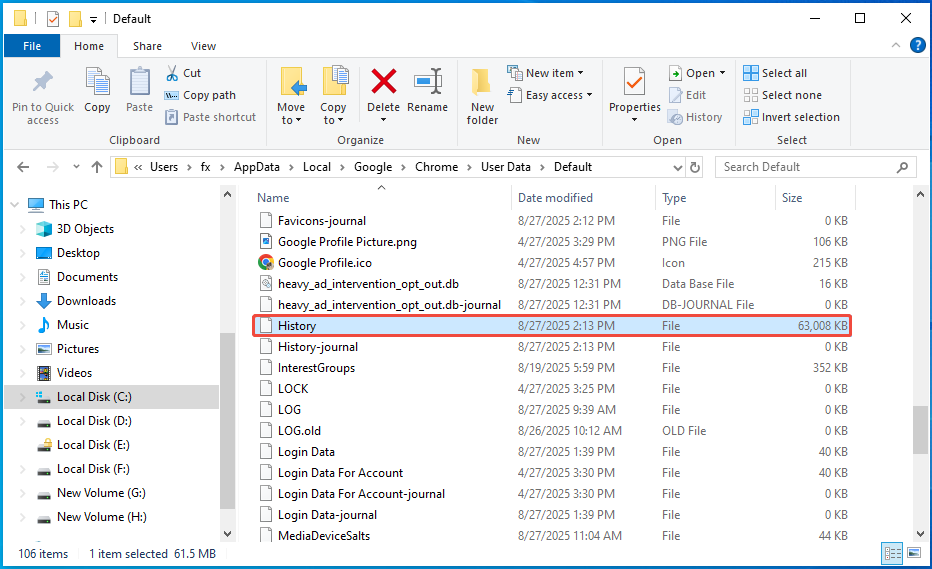
Task: Open the File menu tab
Action: 32,46
